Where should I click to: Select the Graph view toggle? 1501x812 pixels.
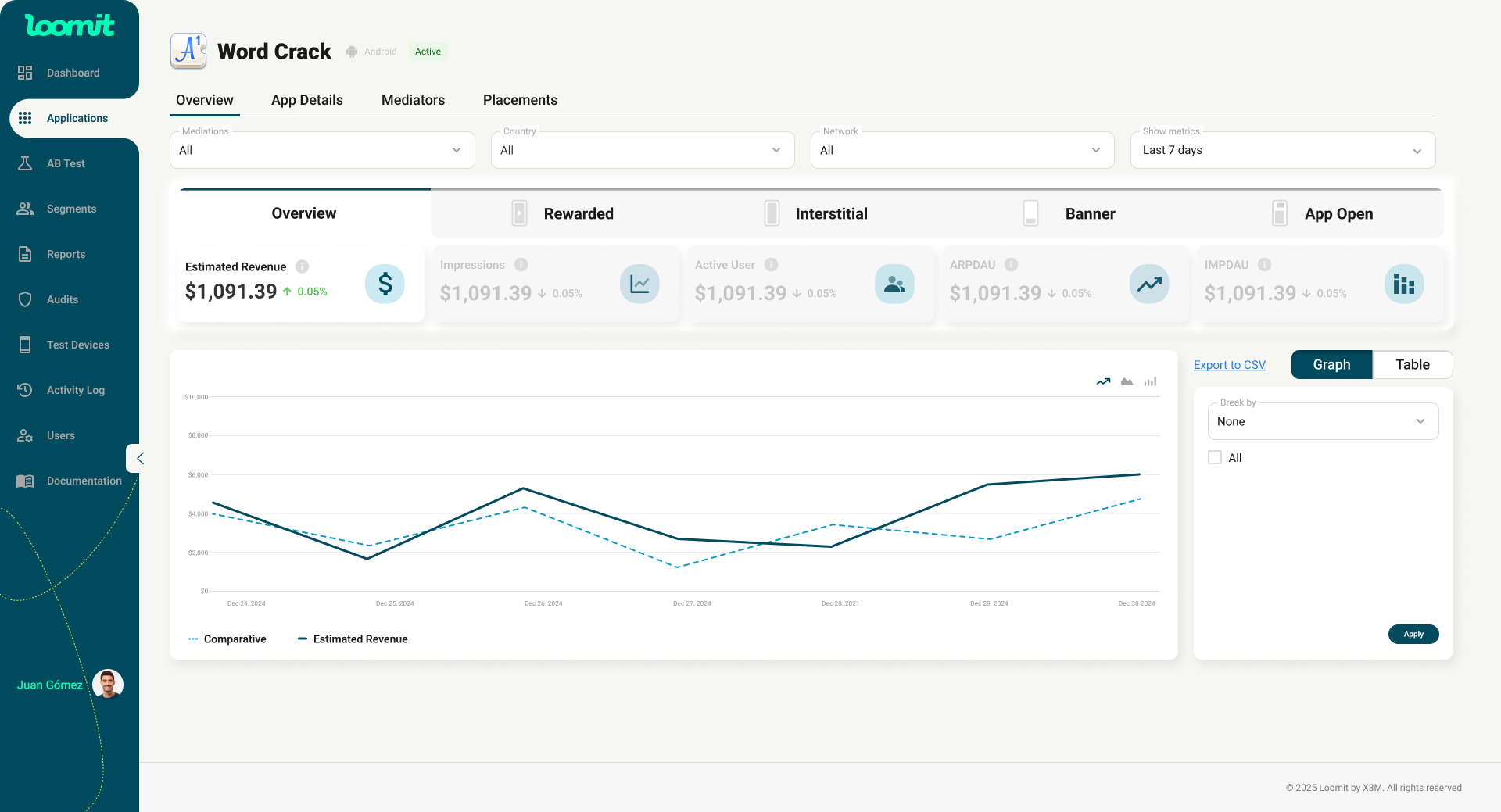(x=1331, y=365)
